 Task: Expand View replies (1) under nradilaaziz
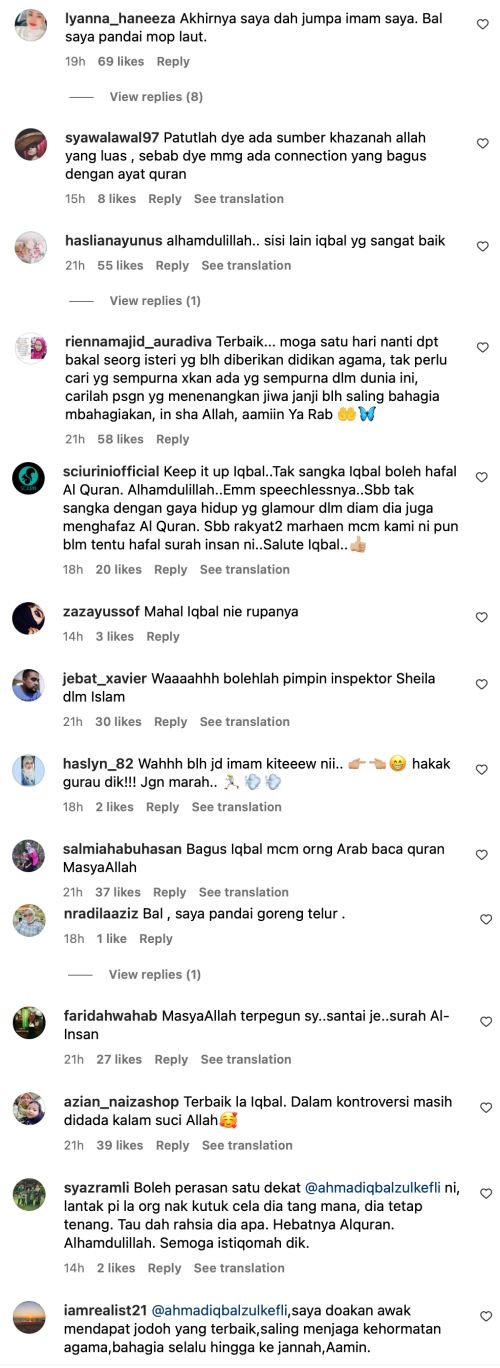point(155,974)
